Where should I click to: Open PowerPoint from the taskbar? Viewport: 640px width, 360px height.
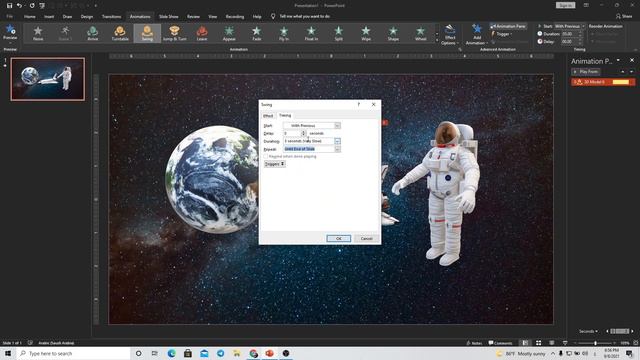[269, 353]
